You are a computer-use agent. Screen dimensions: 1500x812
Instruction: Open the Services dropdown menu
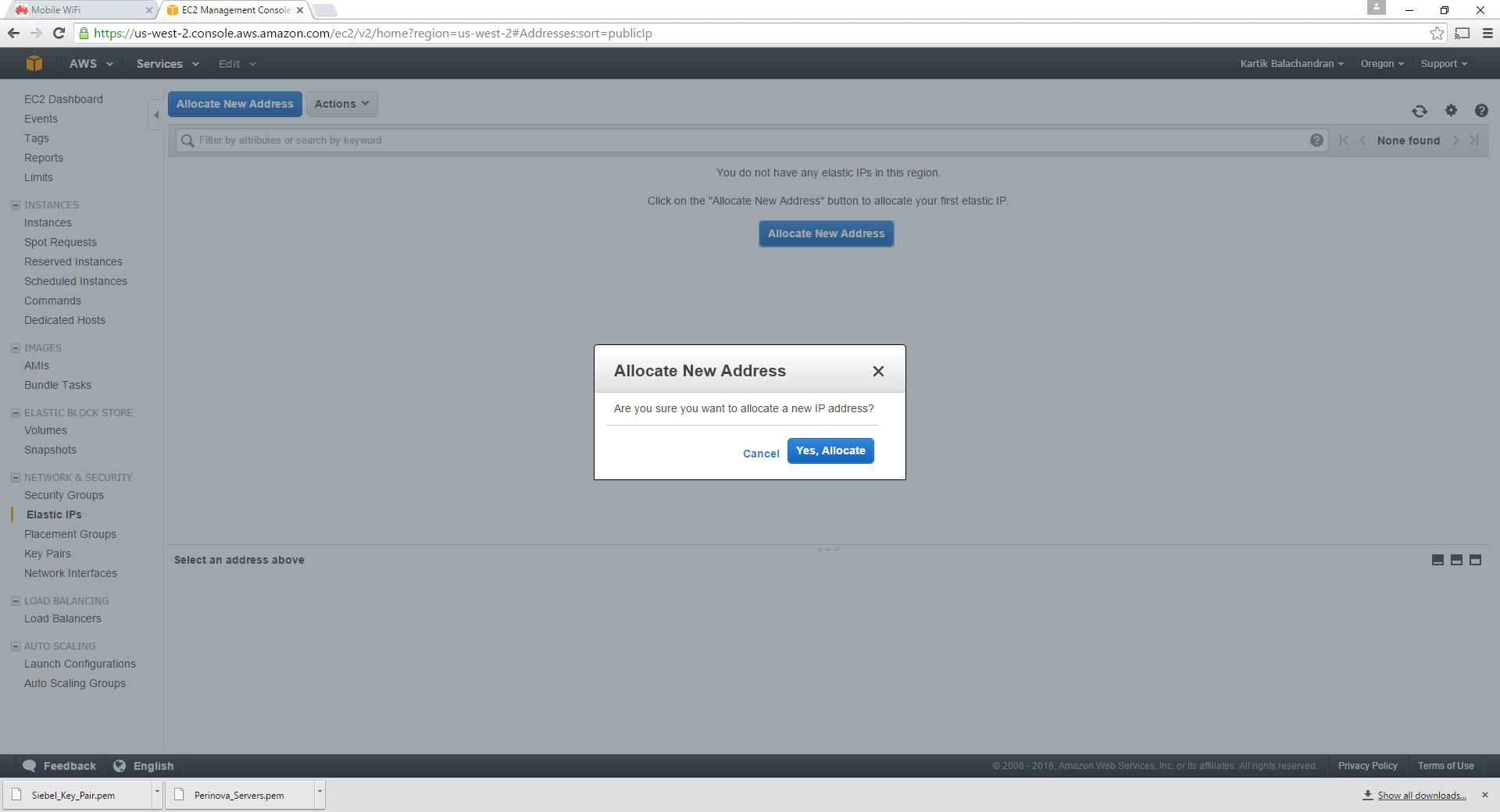tap(167, 64)
